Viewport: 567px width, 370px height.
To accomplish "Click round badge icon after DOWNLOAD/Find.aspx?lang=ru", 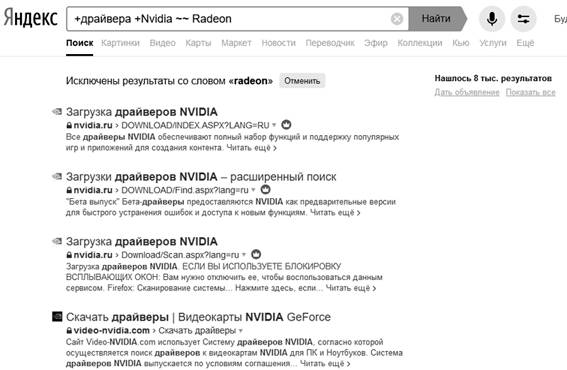I will pos(265,190).
